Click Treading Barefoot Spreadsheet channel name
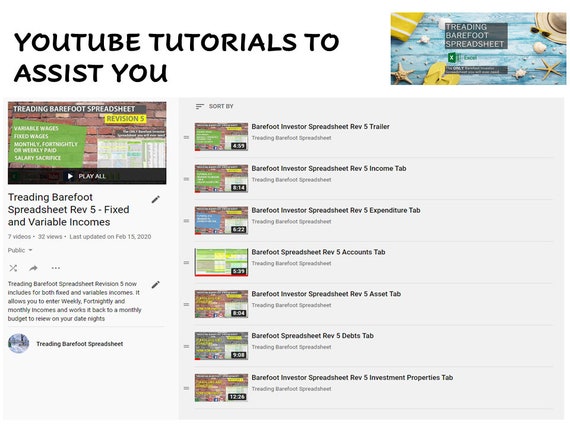Viewport: 570px width, 428px height. (80, 344)
